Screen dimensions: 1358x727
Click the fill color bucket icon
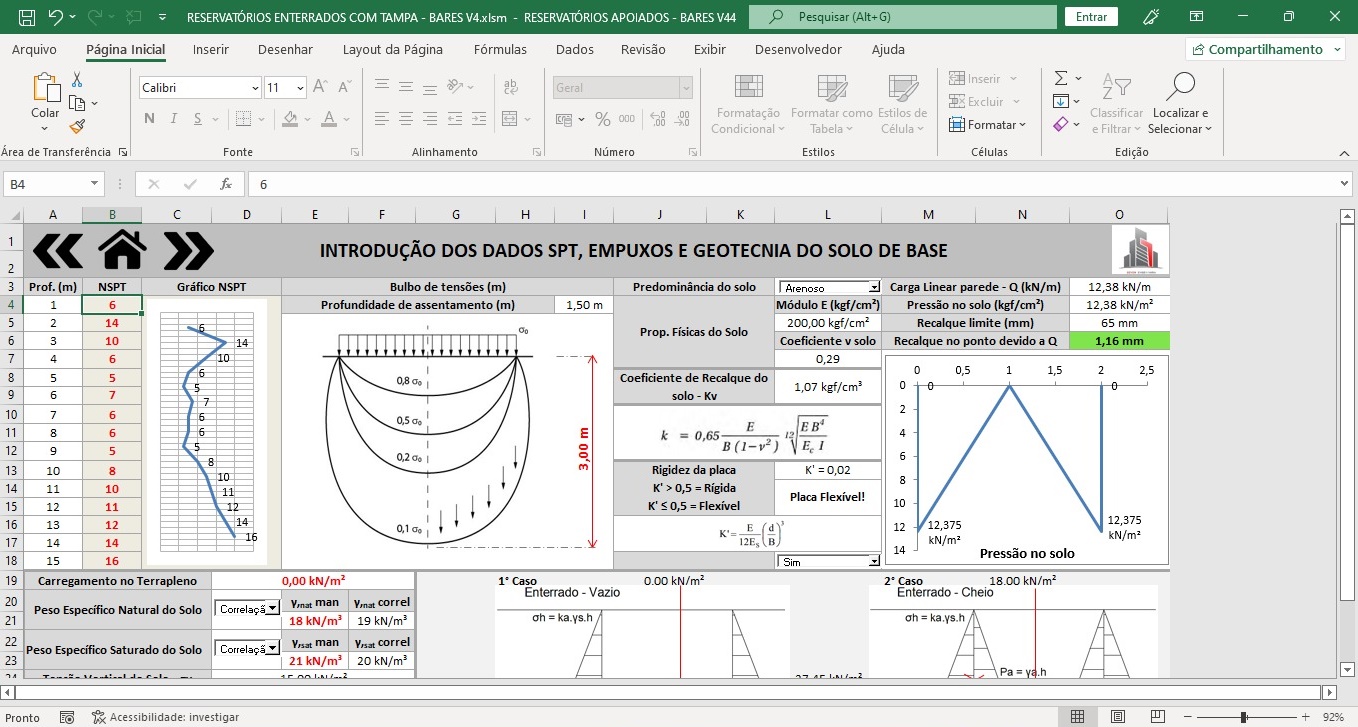[290, 118]
